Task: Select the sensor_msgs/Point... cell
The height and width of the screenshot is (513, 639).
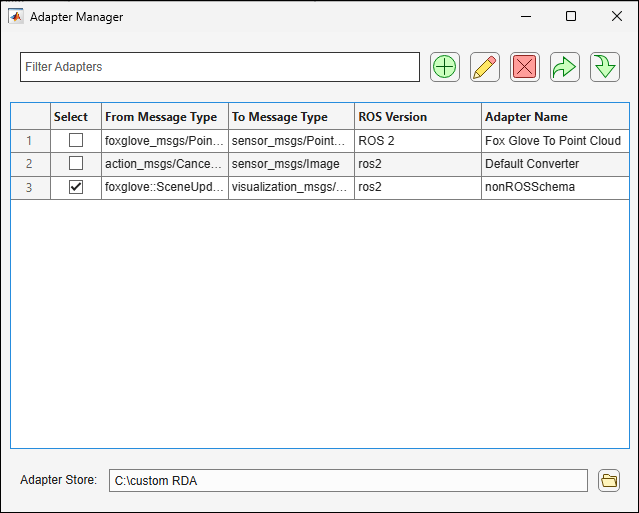Action: [x=291, y=141]
